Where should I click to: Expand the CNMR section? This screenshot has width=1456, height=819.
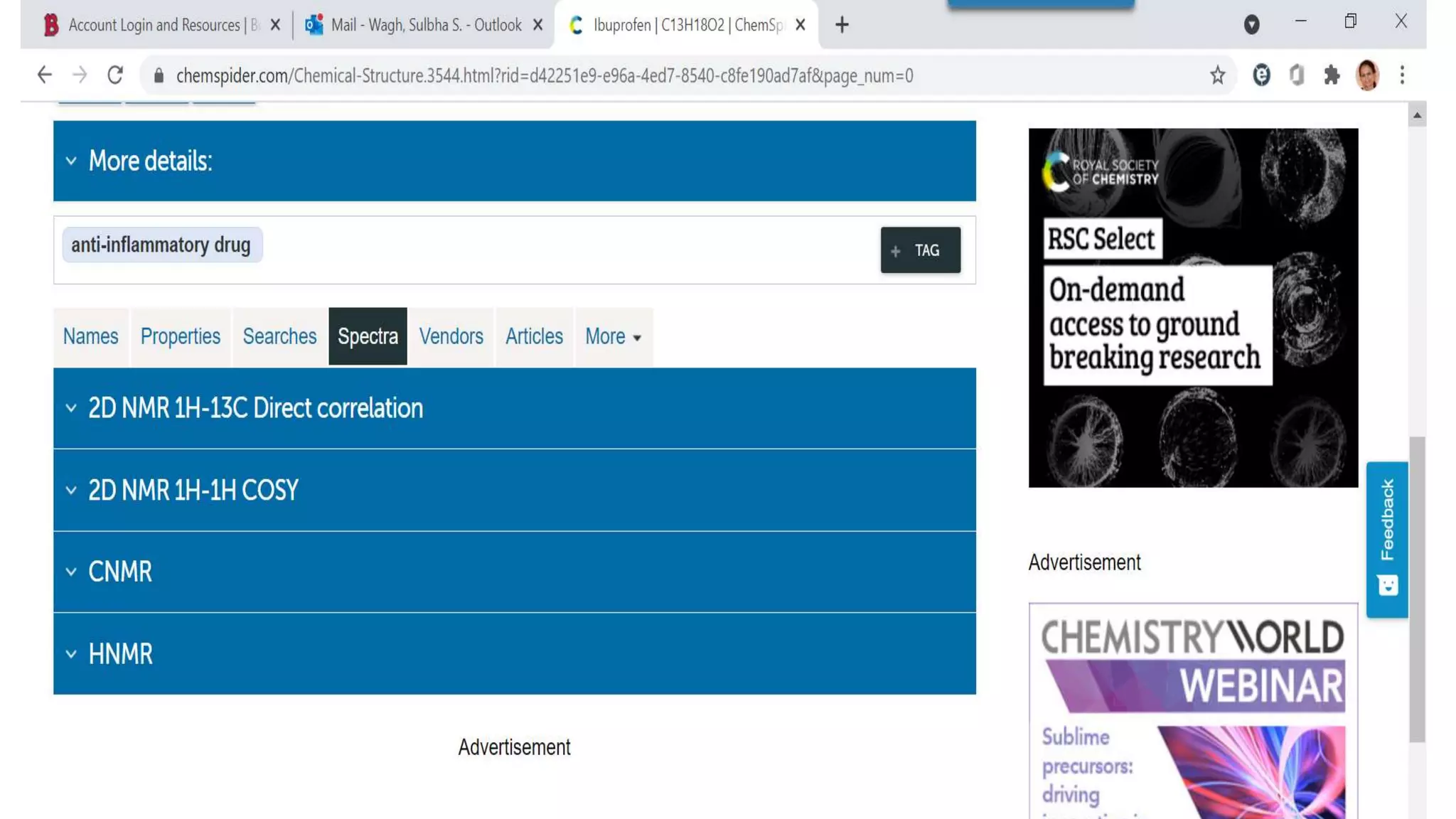tap(120, 572)
